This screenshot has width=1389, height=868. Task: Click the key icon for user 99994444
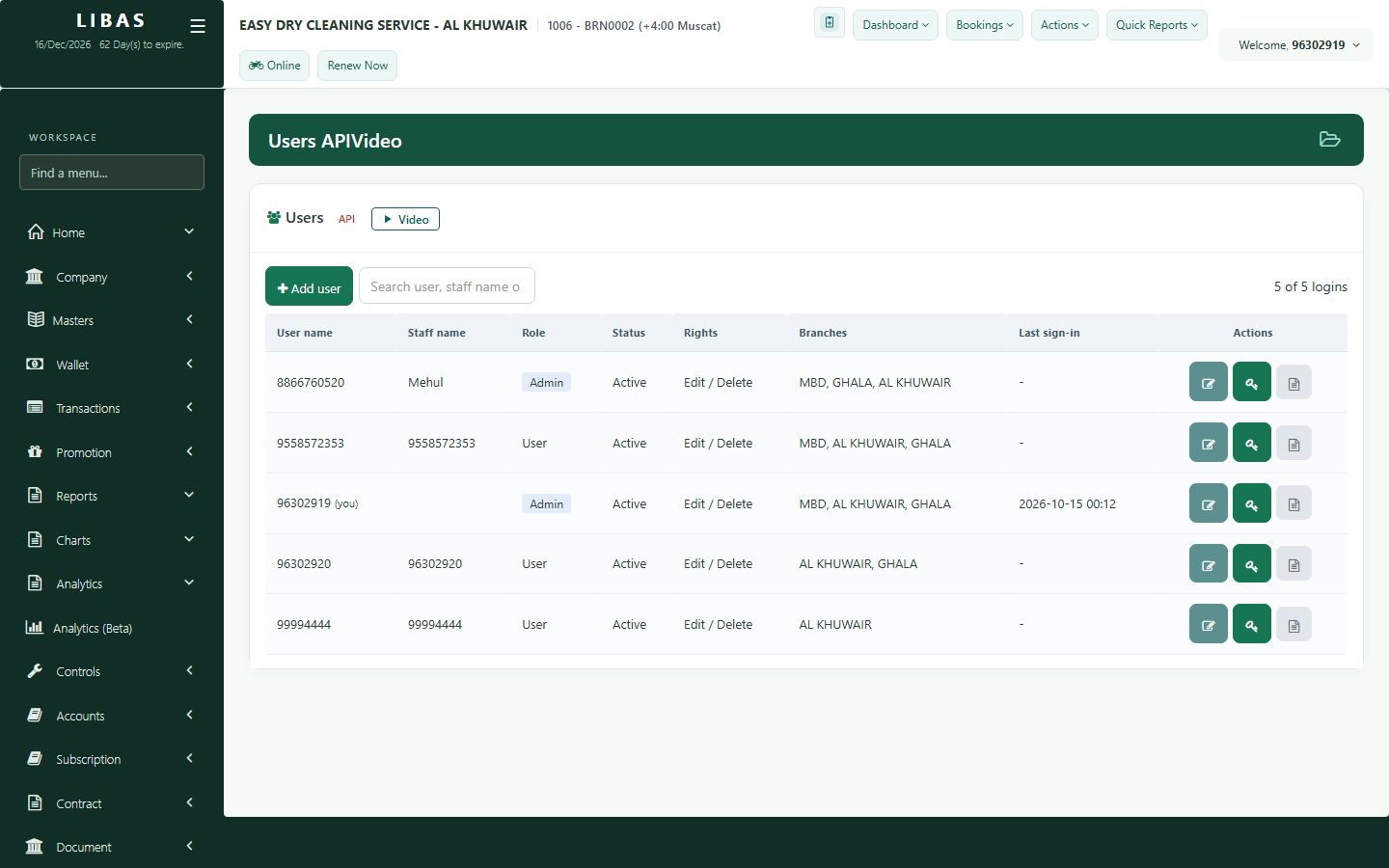point(1251,624)
